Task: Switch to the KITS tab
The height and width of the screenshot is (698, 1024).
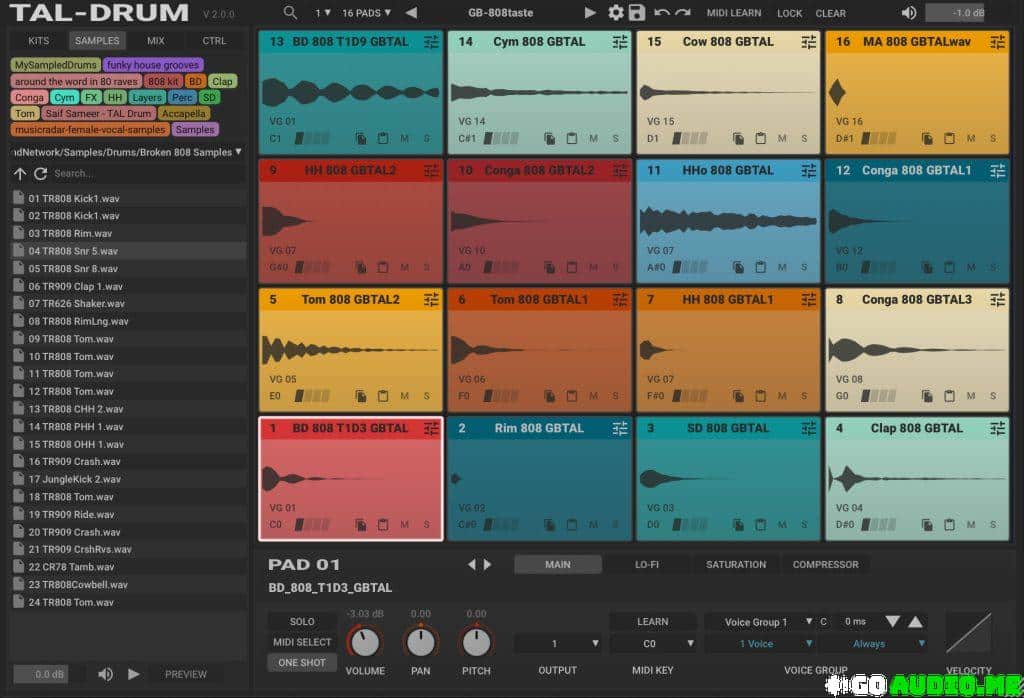Action: [41, 40]
